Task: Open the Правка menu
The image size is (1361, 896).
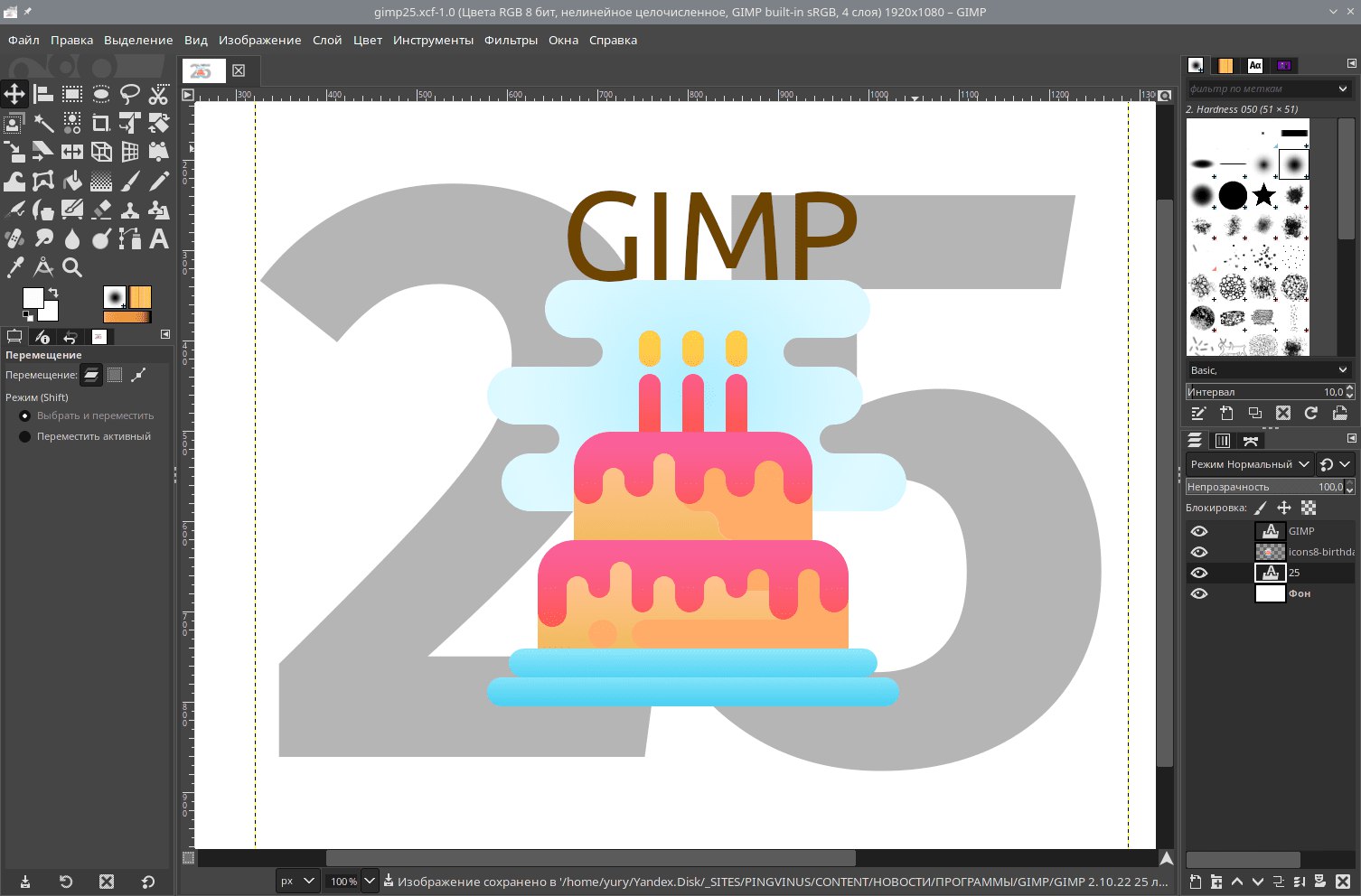Action: point(71,40)
